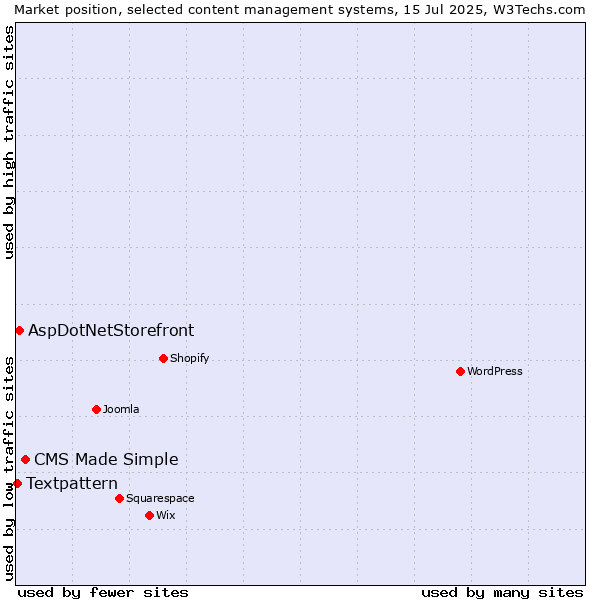Click the red Shopify data point
This screenshot has height=600, width=600.
point(163,359)
